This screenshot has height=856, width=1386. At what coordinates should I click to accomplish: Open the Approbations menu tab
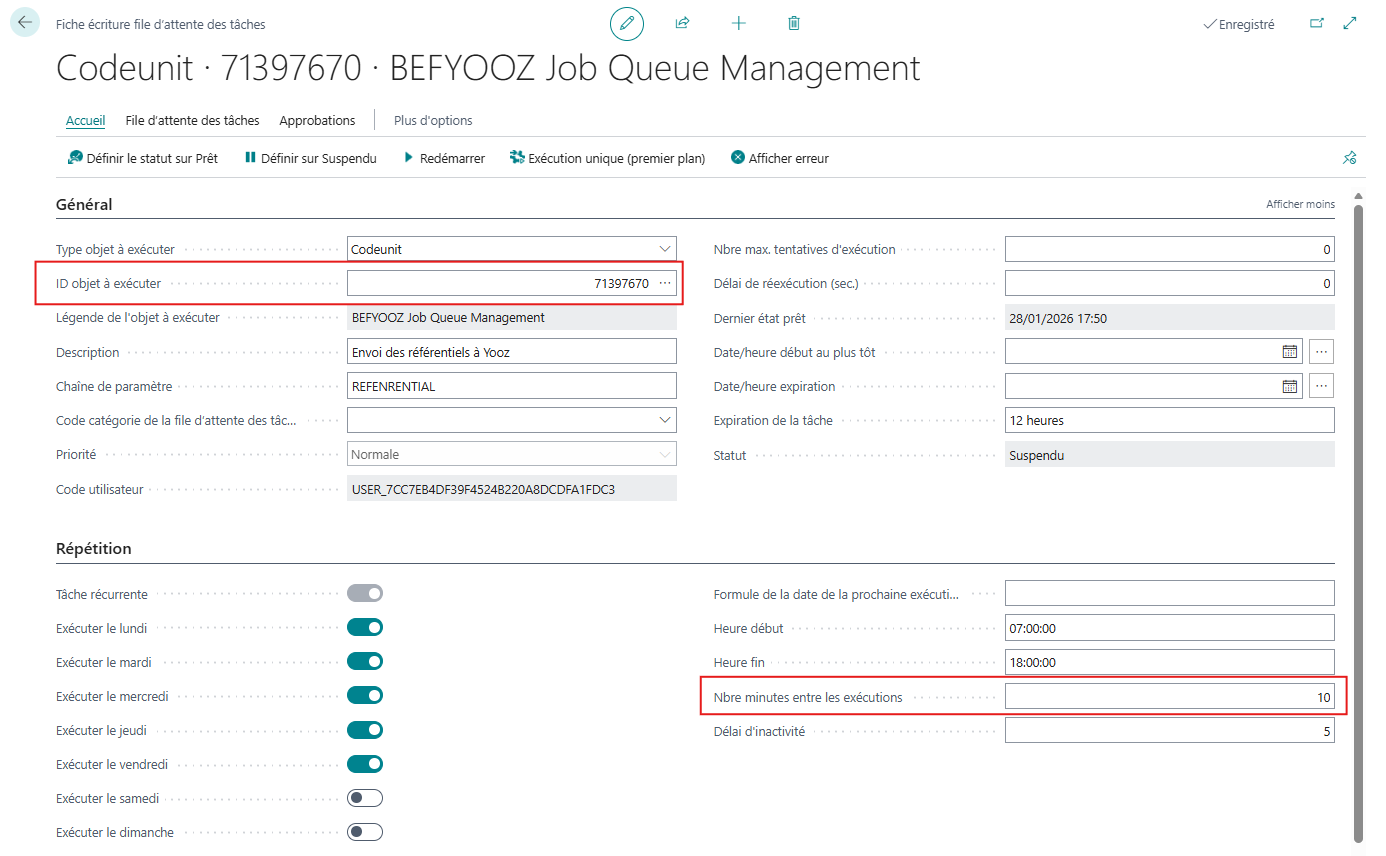[x=317, y=120]
